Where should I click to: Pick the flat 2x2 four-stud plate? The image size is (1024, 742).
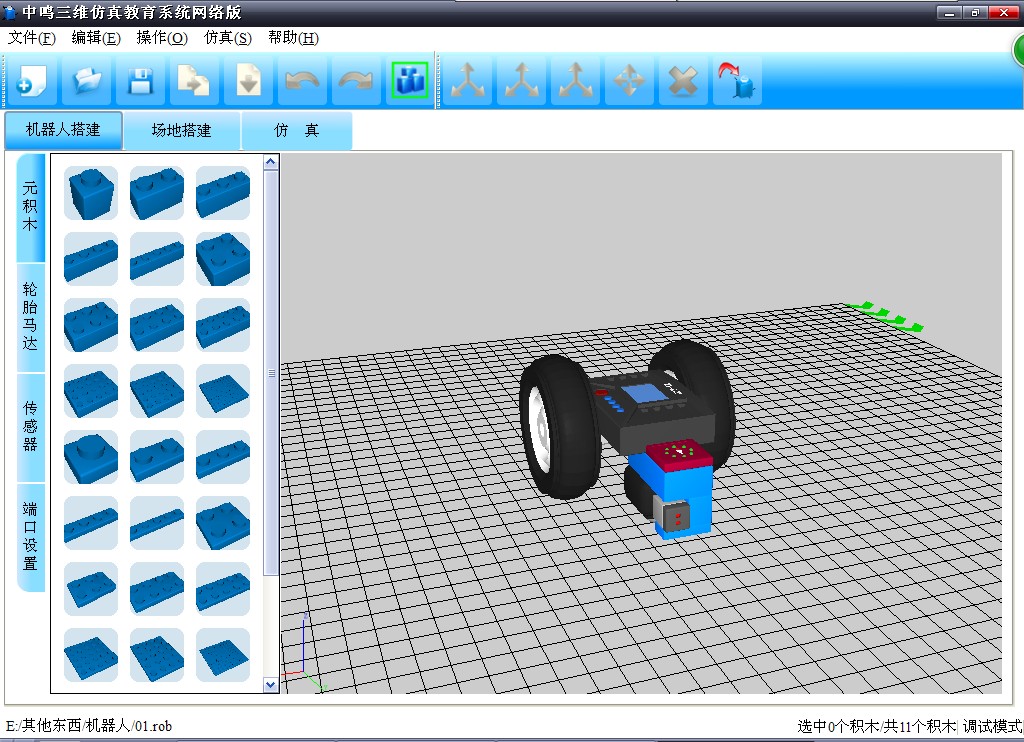pyautogui.click(x=223, y=523)
